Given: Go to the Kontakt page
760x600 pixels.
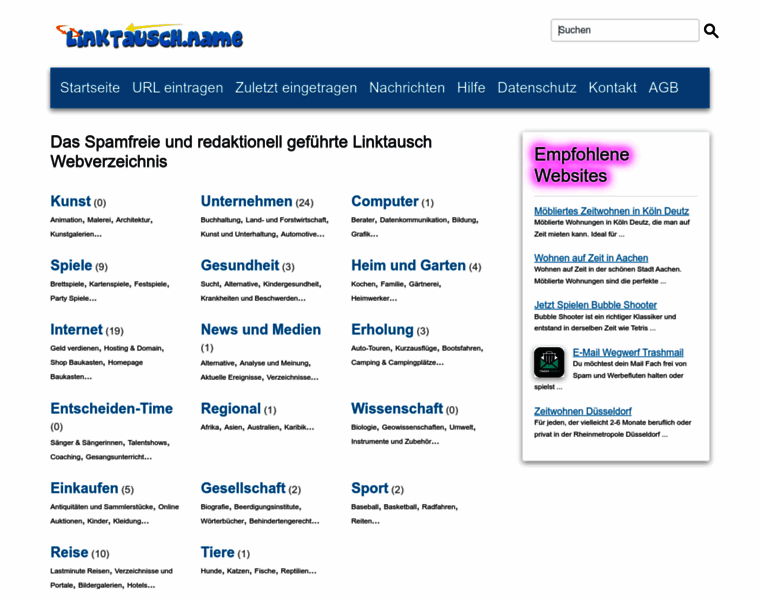Looking at the screenshot, I should tap(612, 88).
